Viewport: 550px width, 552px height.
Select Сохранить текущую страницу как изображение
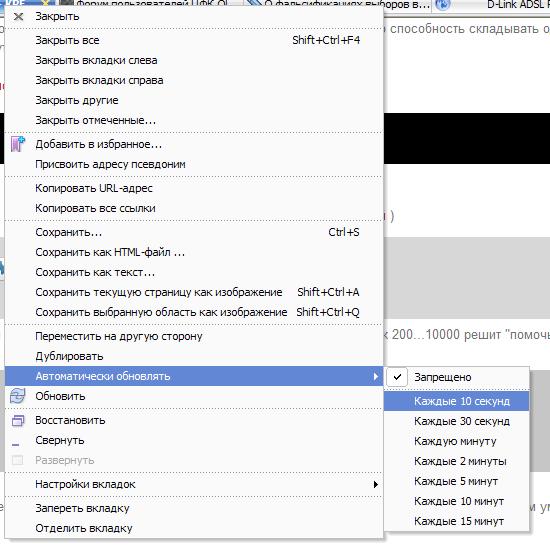point(194,292)
